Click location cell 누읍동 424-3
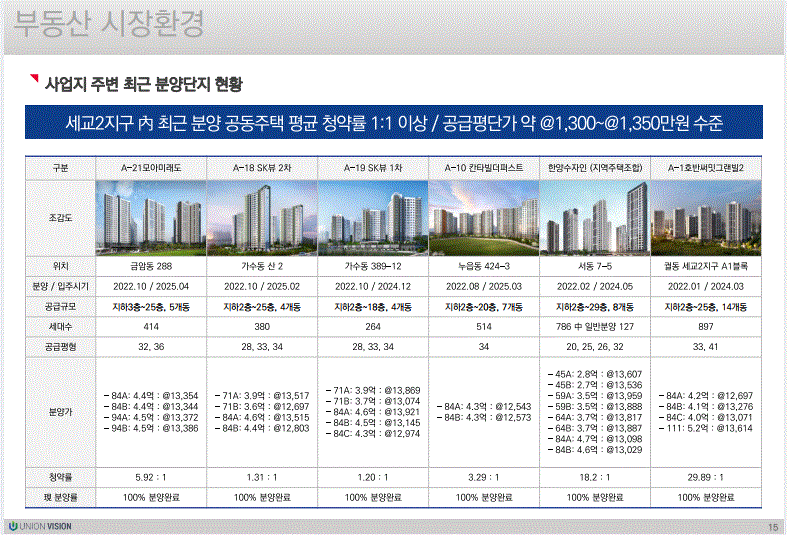This screenshot has height=535, width=787. click(484, 266)
